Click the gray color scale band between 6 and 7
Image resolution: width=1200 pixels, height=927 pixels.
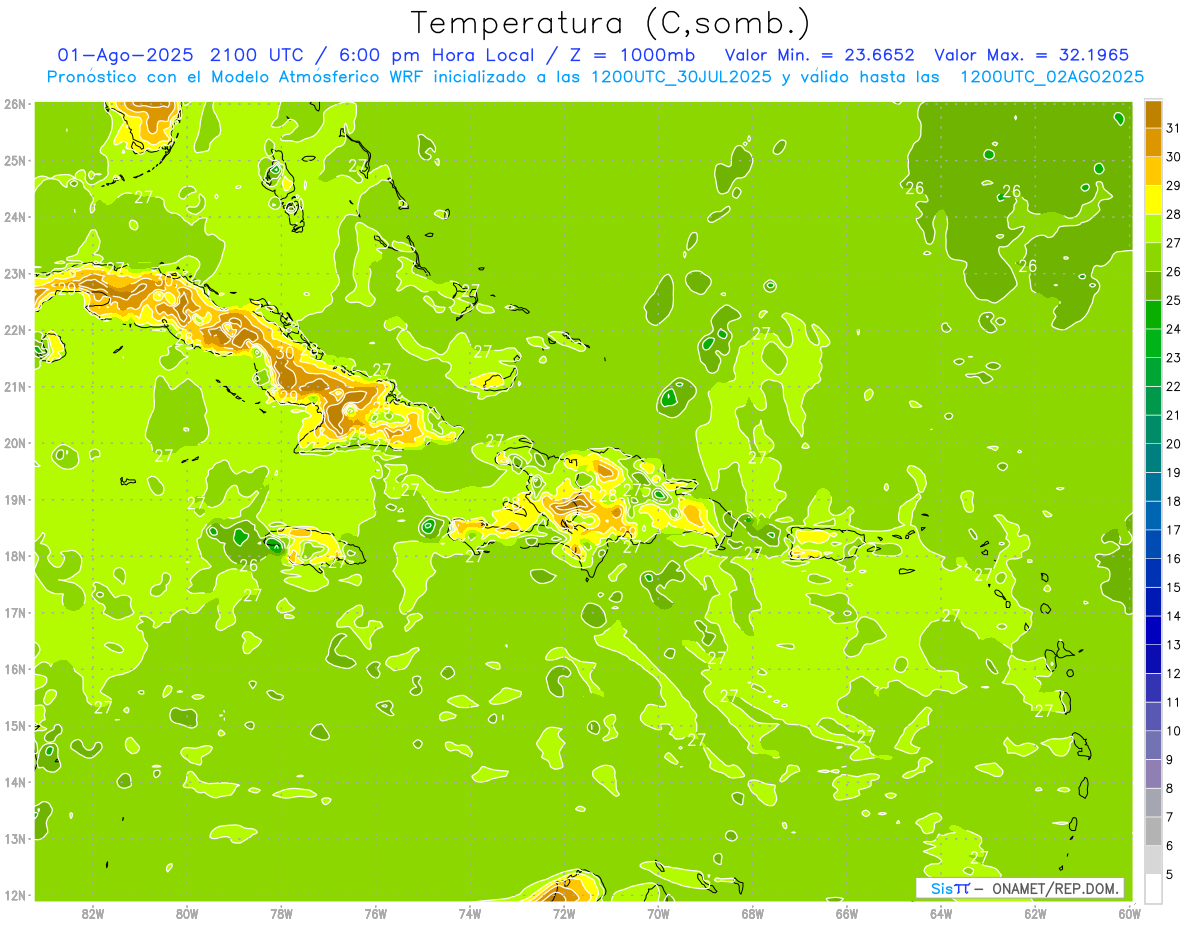(1153, 831)
